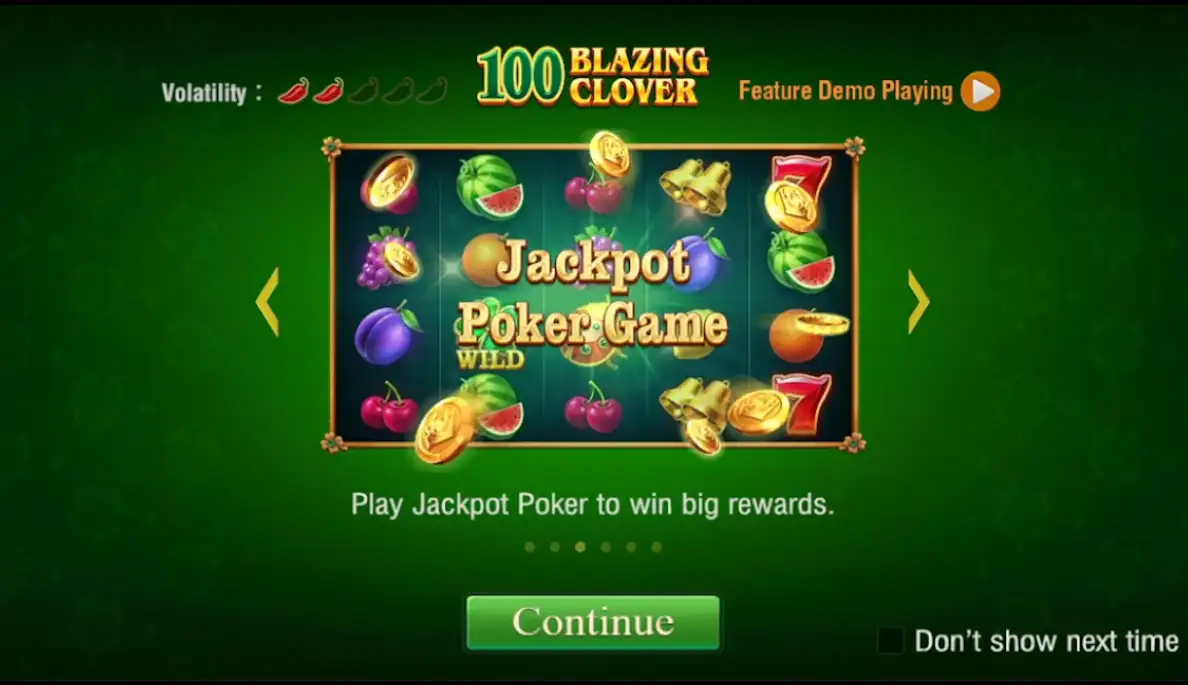Select the active third pagination dot
Image resolution: width=1188 pixels, height=685 pixels.
point(580,546)
